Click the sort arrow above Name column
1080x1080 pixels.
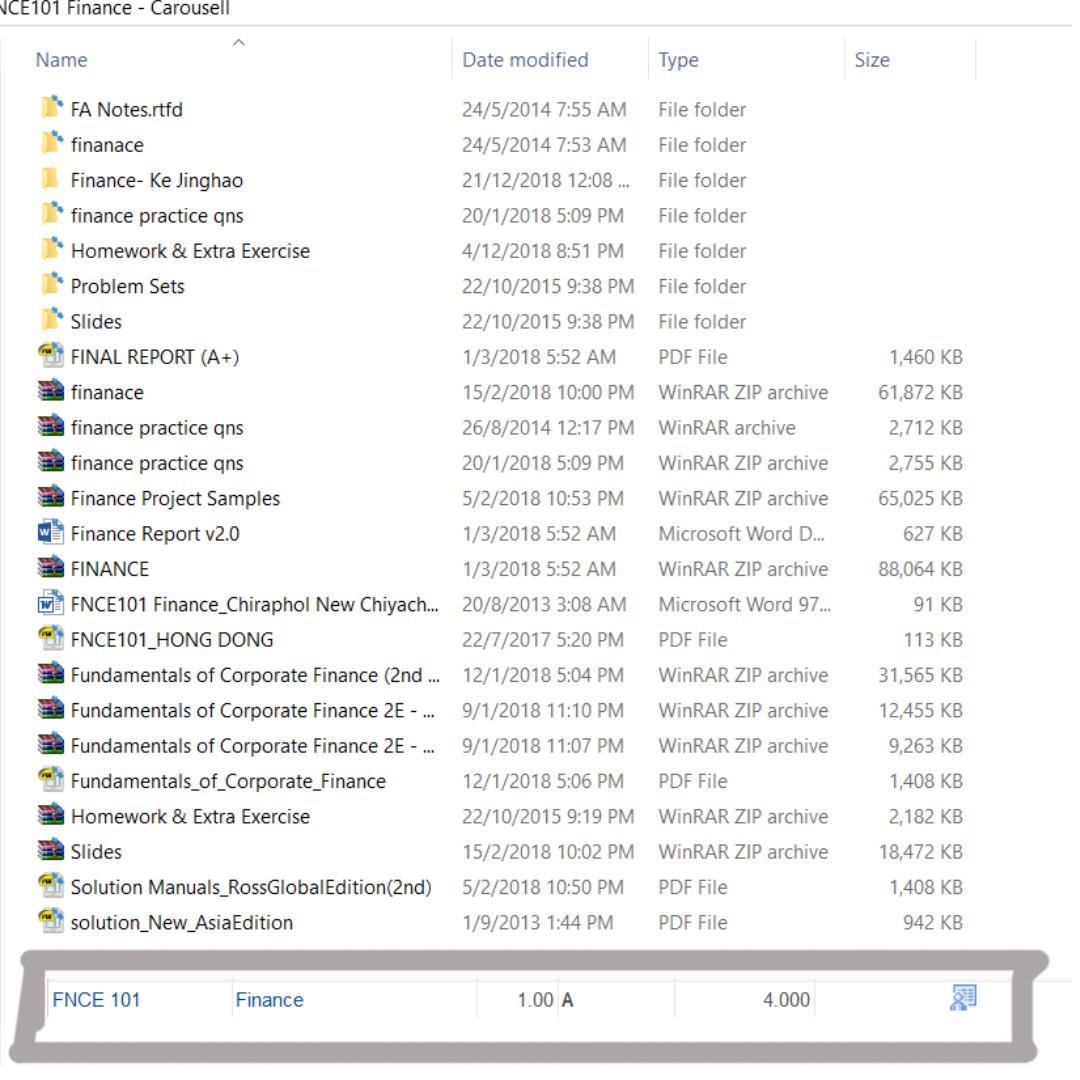coord(238,42)
